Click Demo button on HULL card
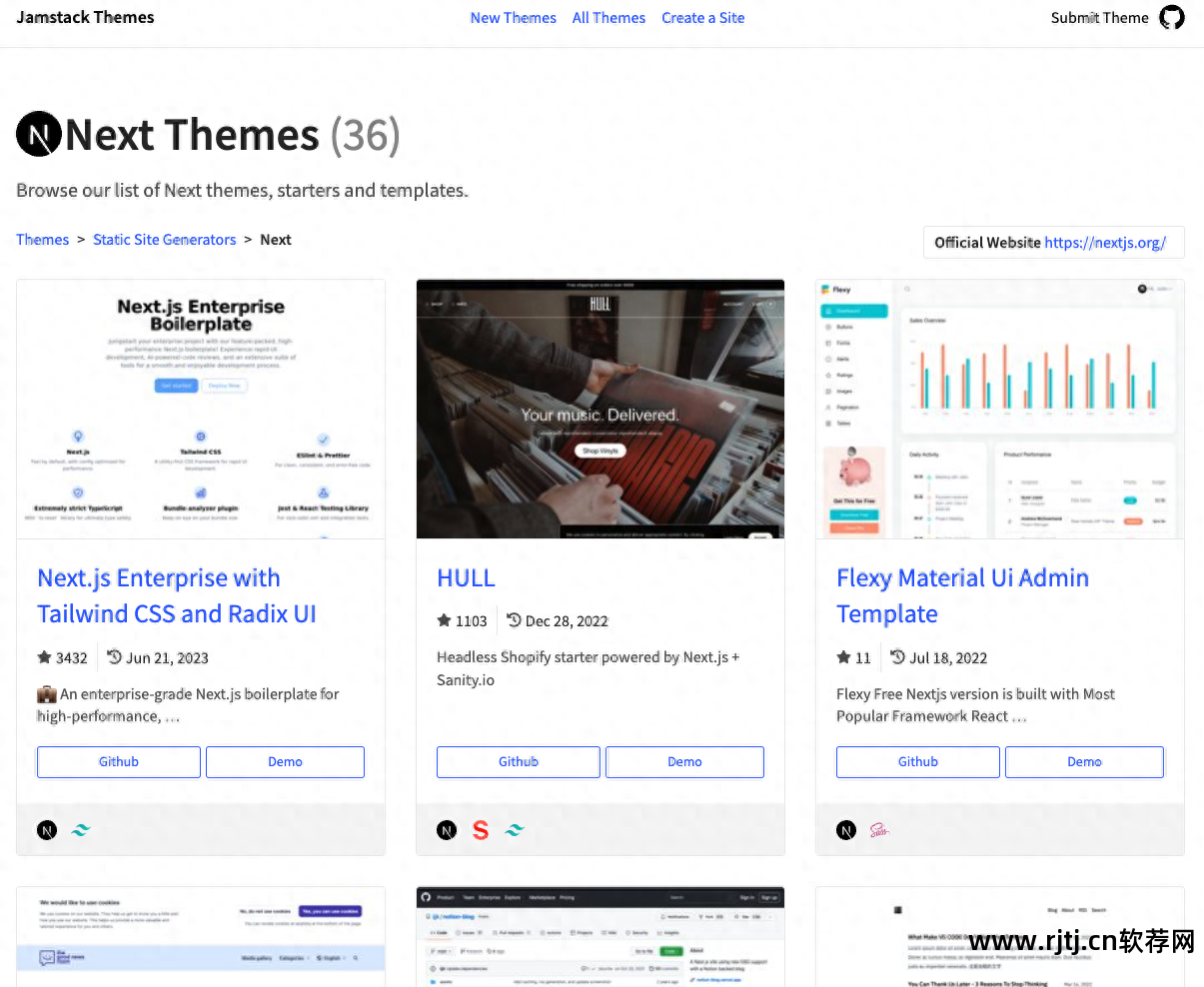 click(x=684, y=761)
